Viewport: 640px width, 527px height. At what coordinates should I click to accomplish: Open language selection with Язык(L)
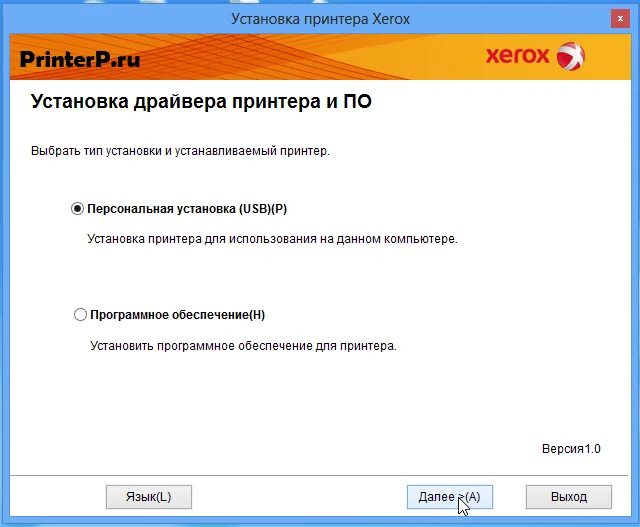[149, 497]
